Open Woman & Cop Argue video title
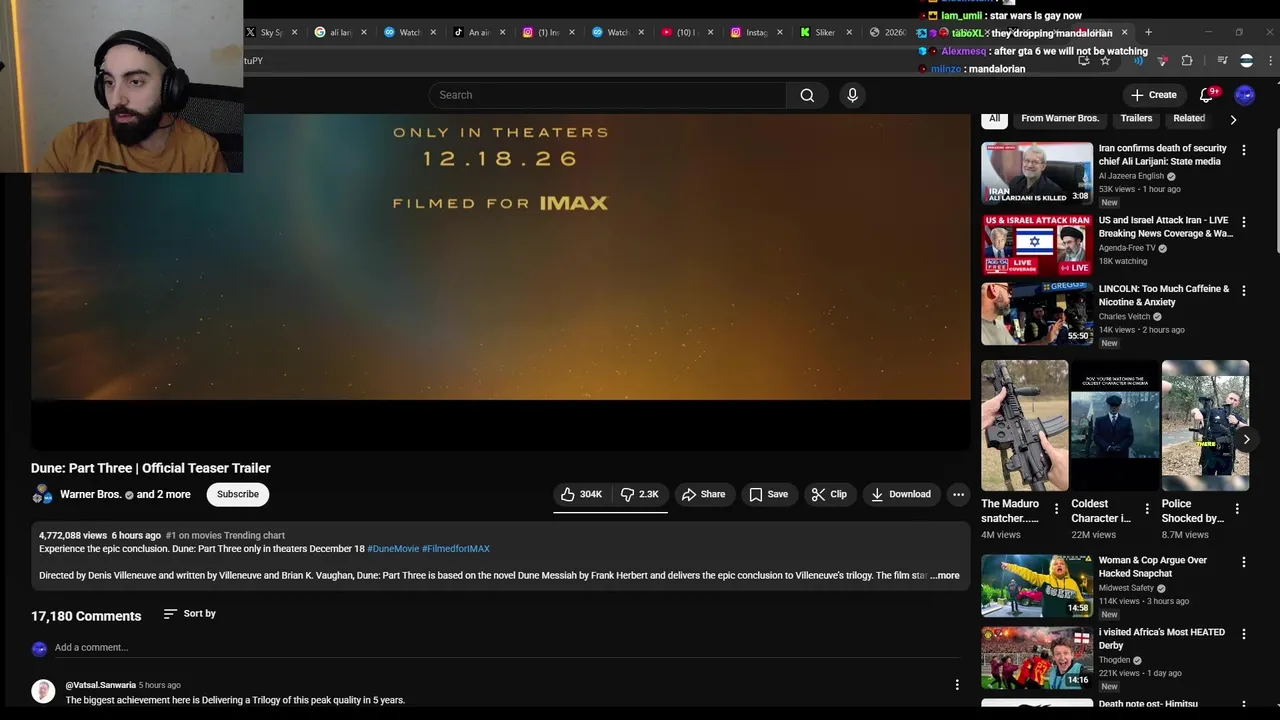 click(x=1153, y=567)
